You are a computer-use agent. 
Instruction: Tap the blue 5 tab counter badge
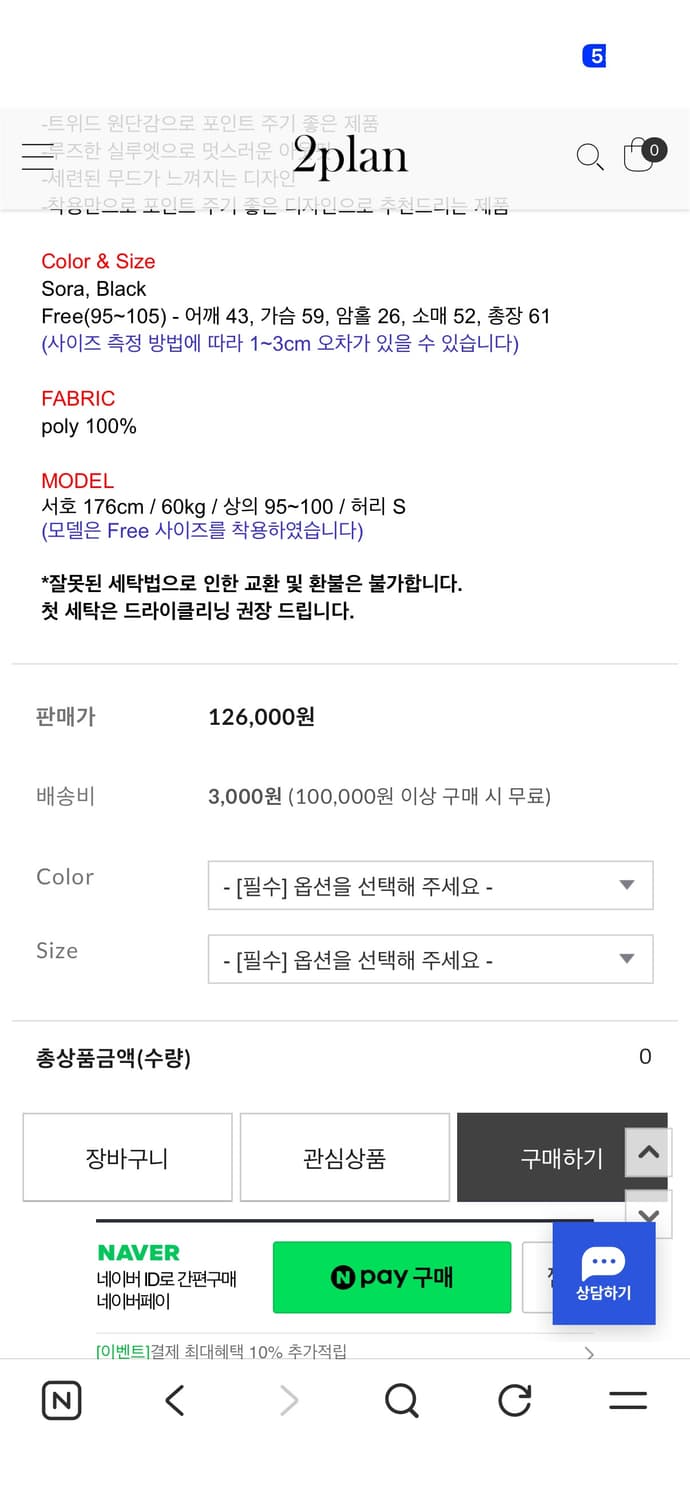595,56
